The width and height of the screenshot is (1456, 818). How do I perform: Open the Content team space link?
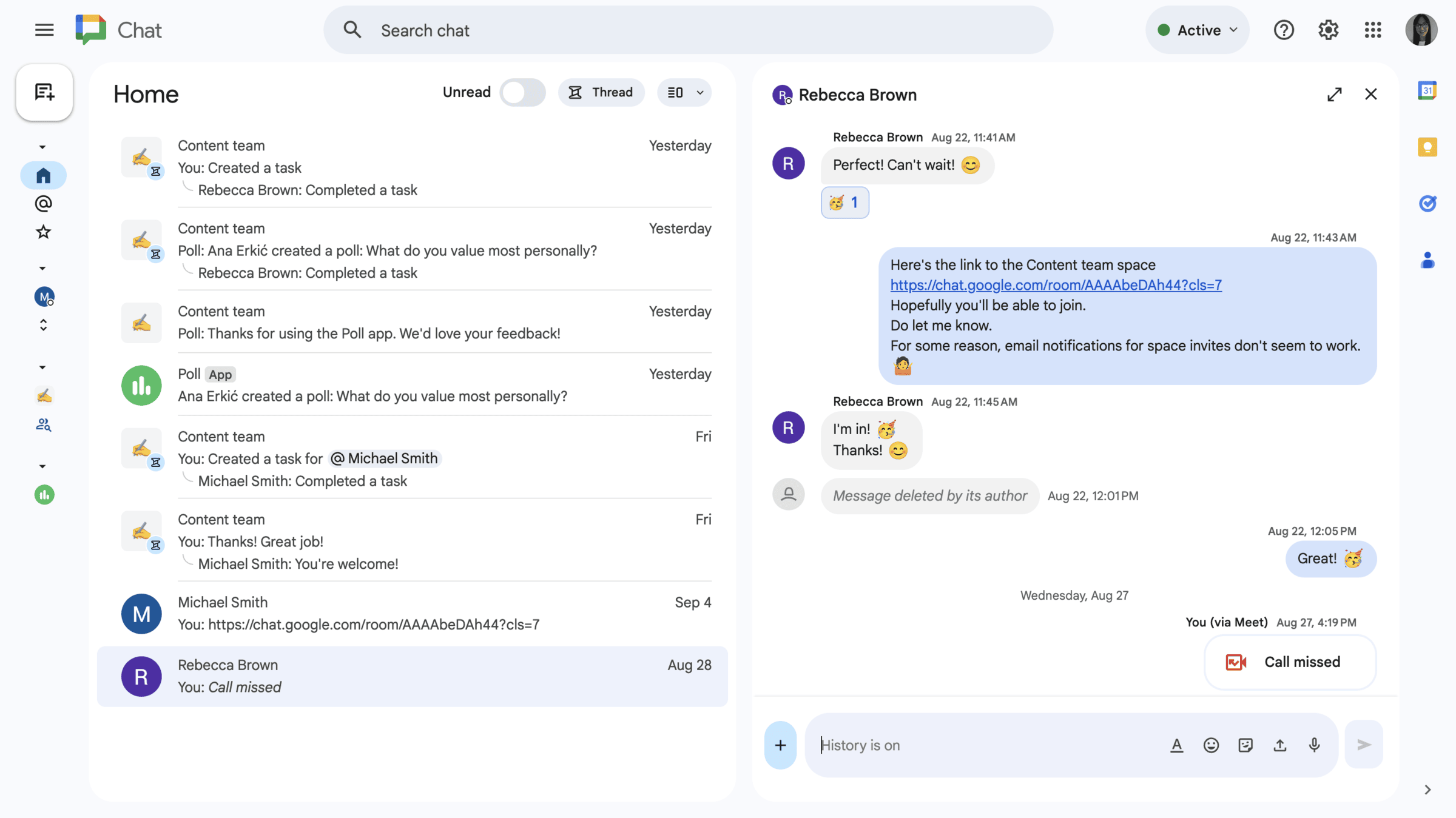1055,285
